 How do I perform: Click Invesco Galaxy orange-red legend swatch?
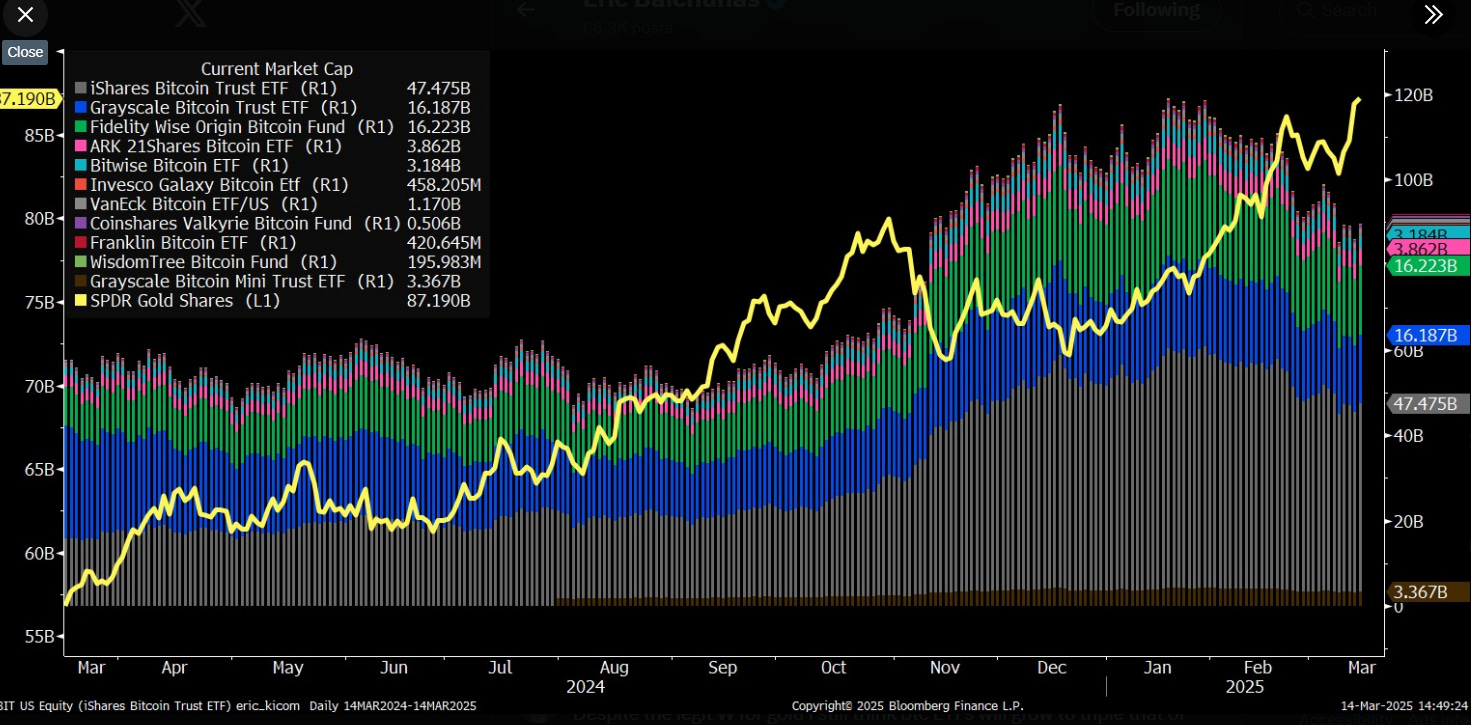(x=80, y=185)
